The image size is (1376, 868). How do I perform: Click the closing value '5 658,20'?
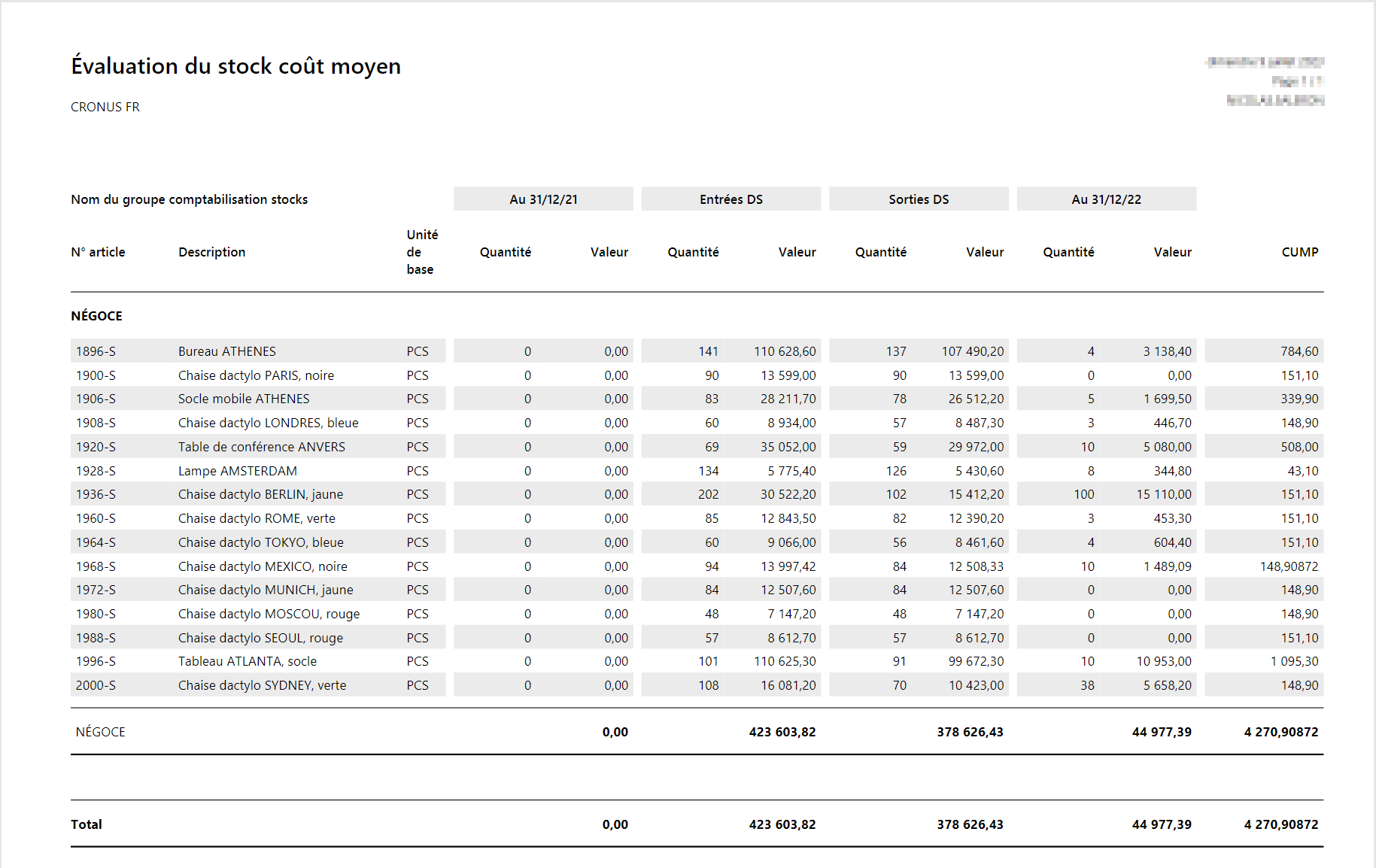tap(1167, 685)
